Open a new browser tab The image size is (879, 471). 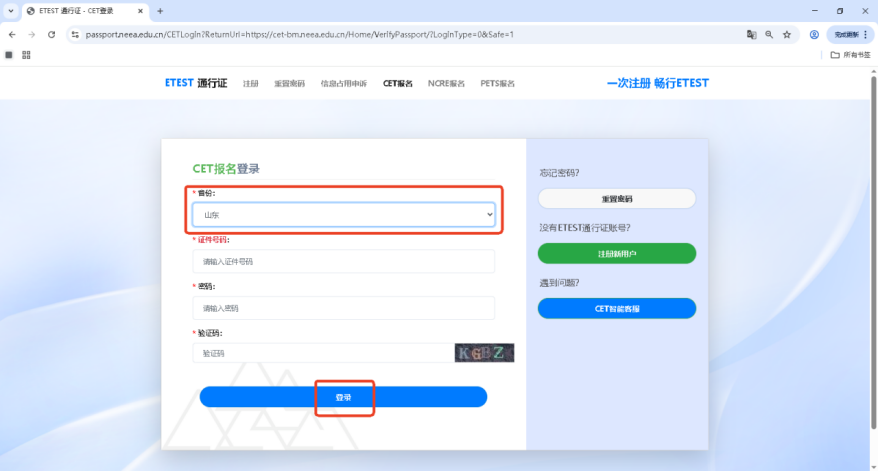coord(160,11)
